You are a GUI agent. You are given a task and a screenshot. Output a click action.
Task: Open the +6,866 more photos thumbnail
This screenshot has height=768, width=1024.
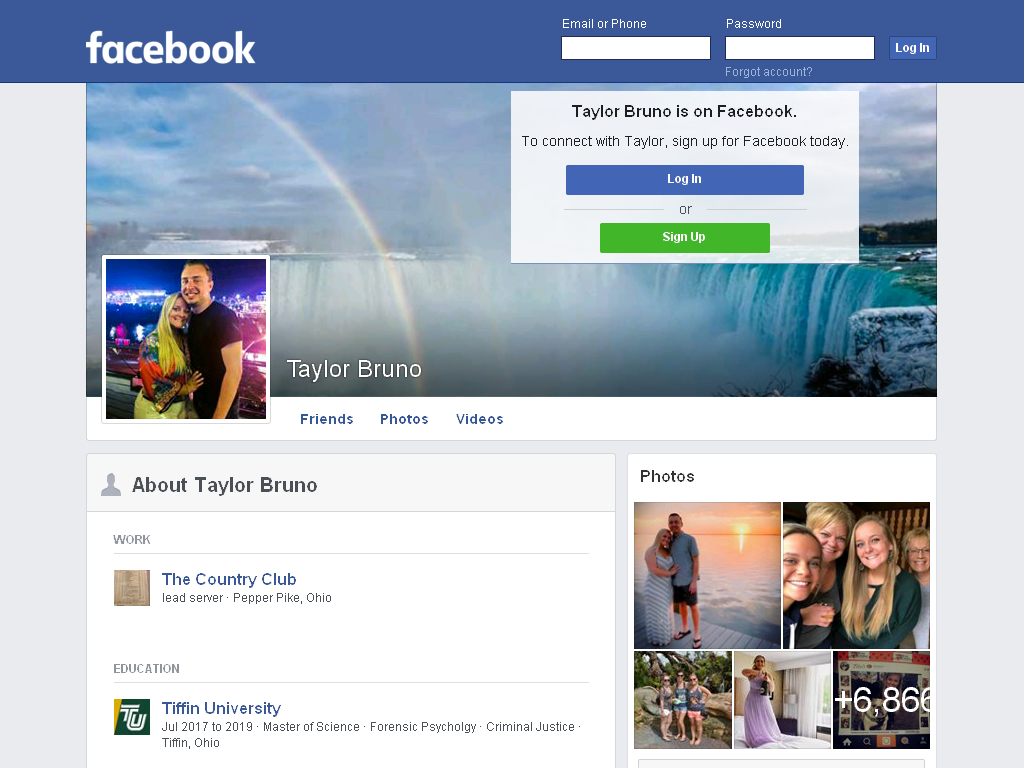pos(882,699)
